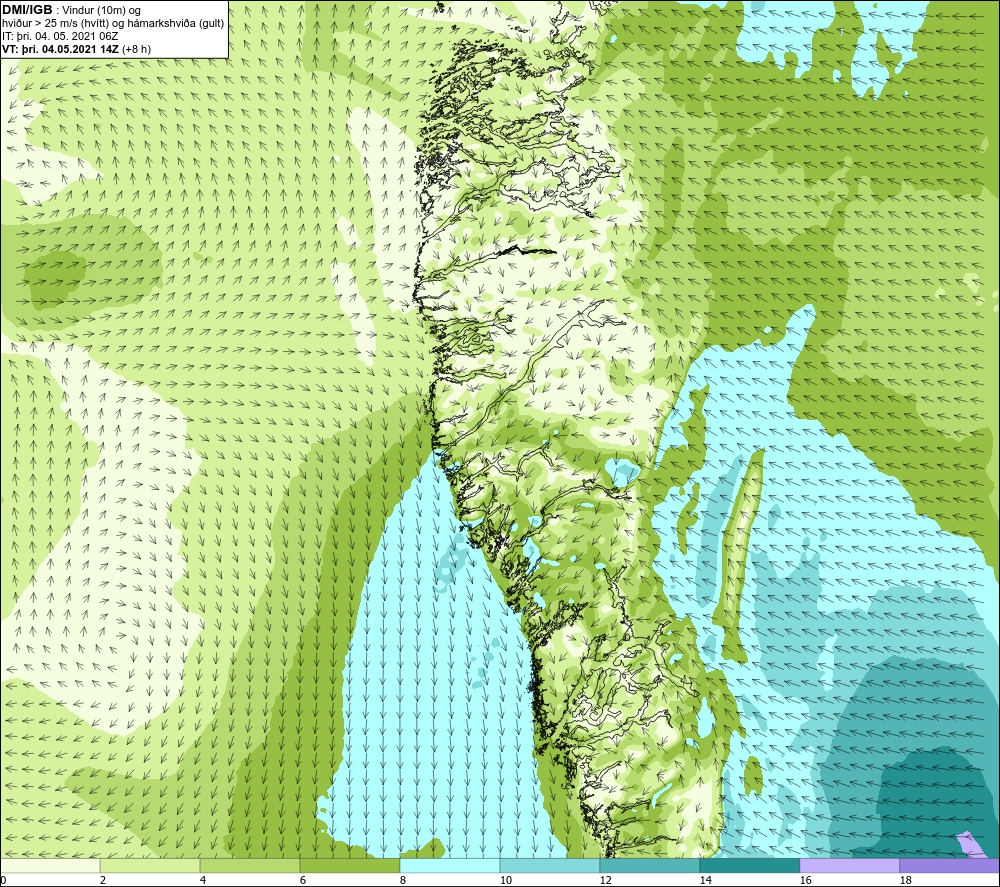Click the legend scale label "4"

[203, 881]
